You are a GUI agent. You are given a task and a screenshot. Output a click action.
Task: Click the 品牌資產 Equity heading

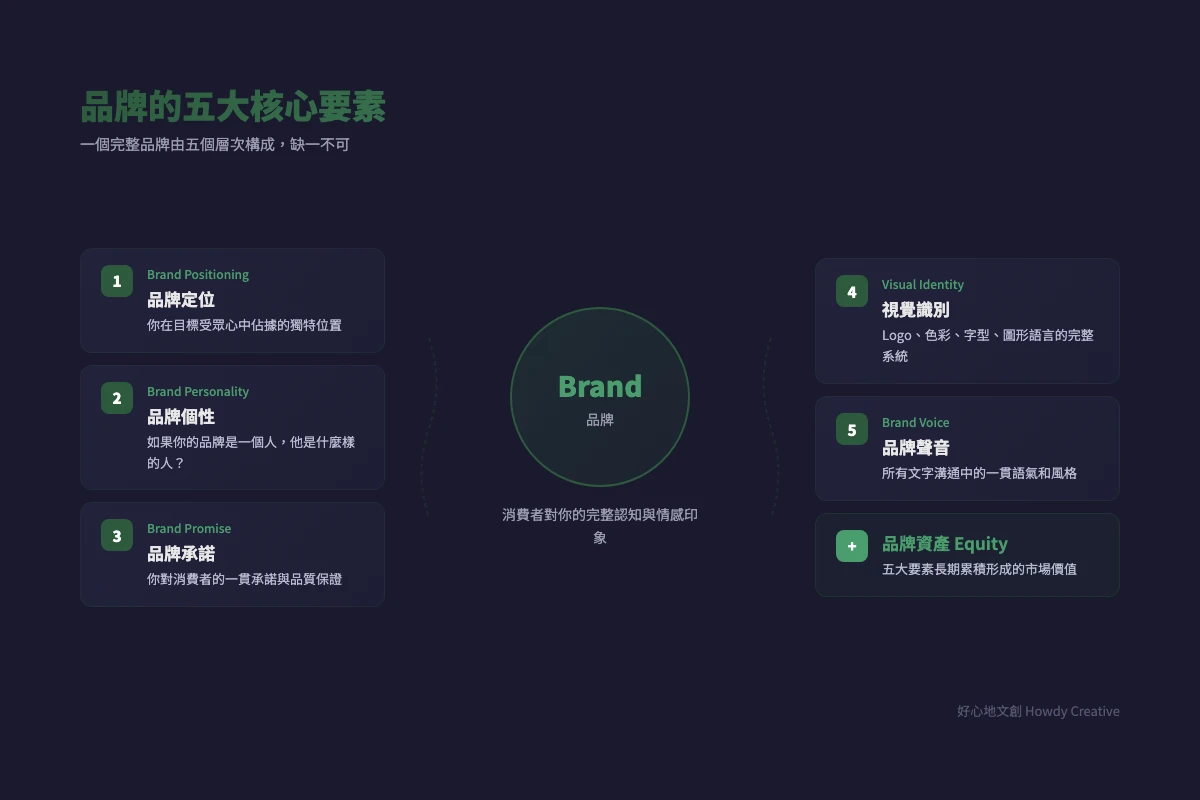click(945, 544)
